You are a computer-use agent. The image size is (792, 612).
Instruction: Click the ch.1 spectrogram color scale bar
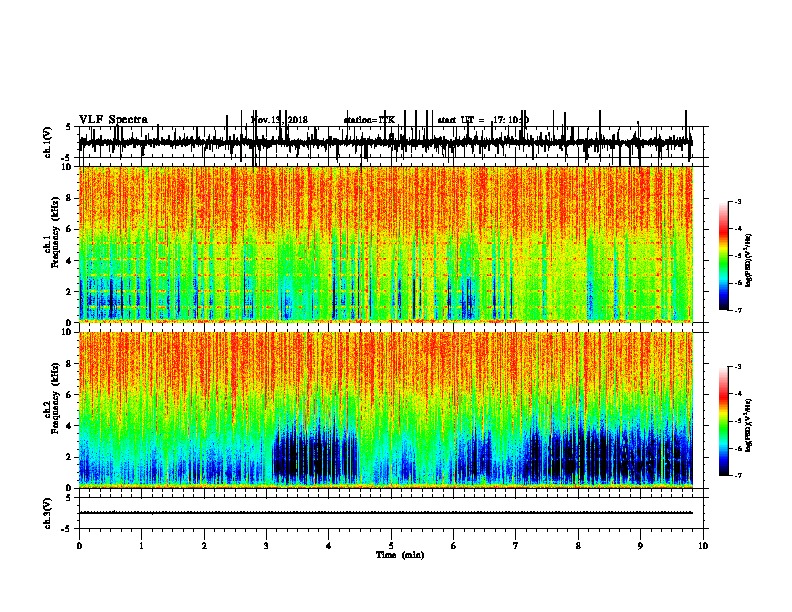pyautogui.click(x=723, y=256)
